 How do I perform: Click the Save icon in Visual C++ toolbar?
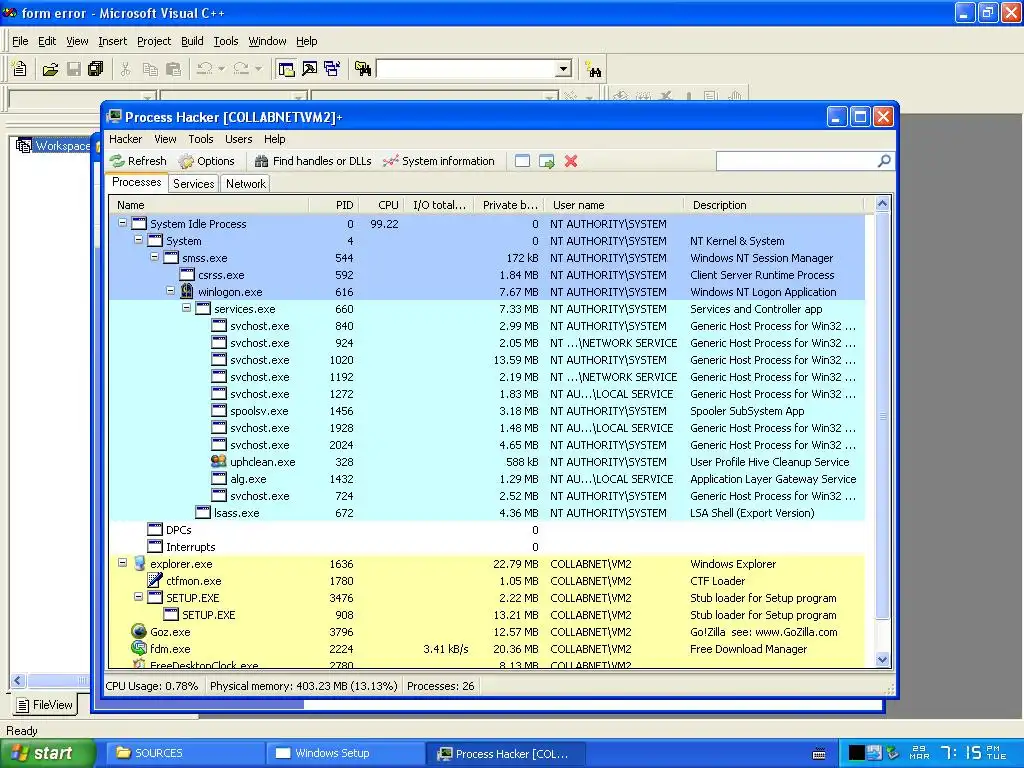tap(74, 69)
